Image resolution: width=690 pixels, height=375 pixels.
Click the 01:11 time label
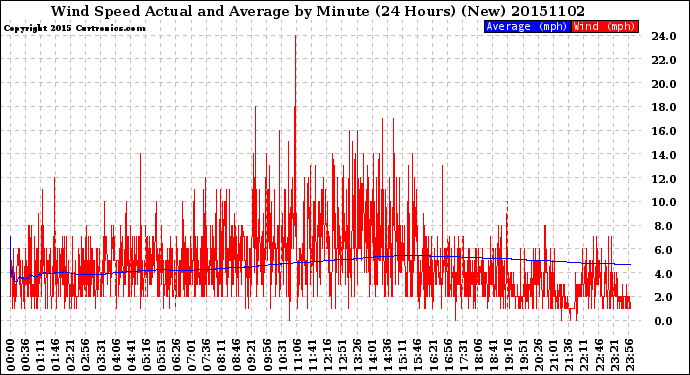[x=41, y=355]
